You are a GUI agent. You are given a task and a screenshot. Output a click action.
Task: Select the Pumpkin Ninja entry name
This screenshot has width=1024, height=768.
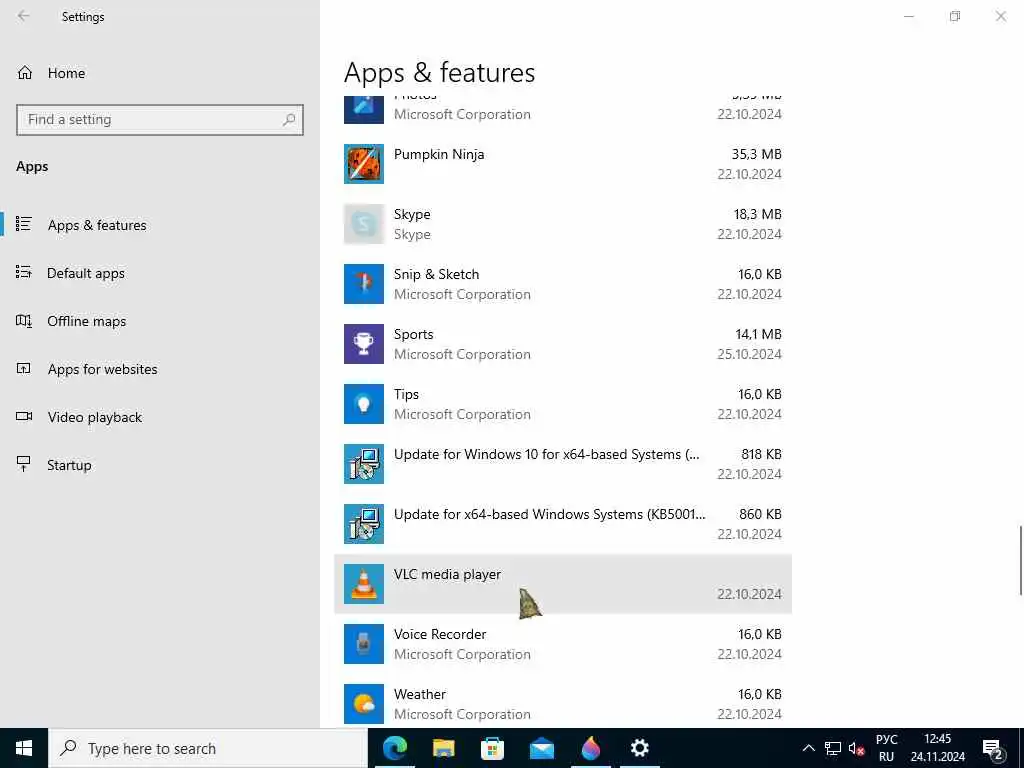439,155
